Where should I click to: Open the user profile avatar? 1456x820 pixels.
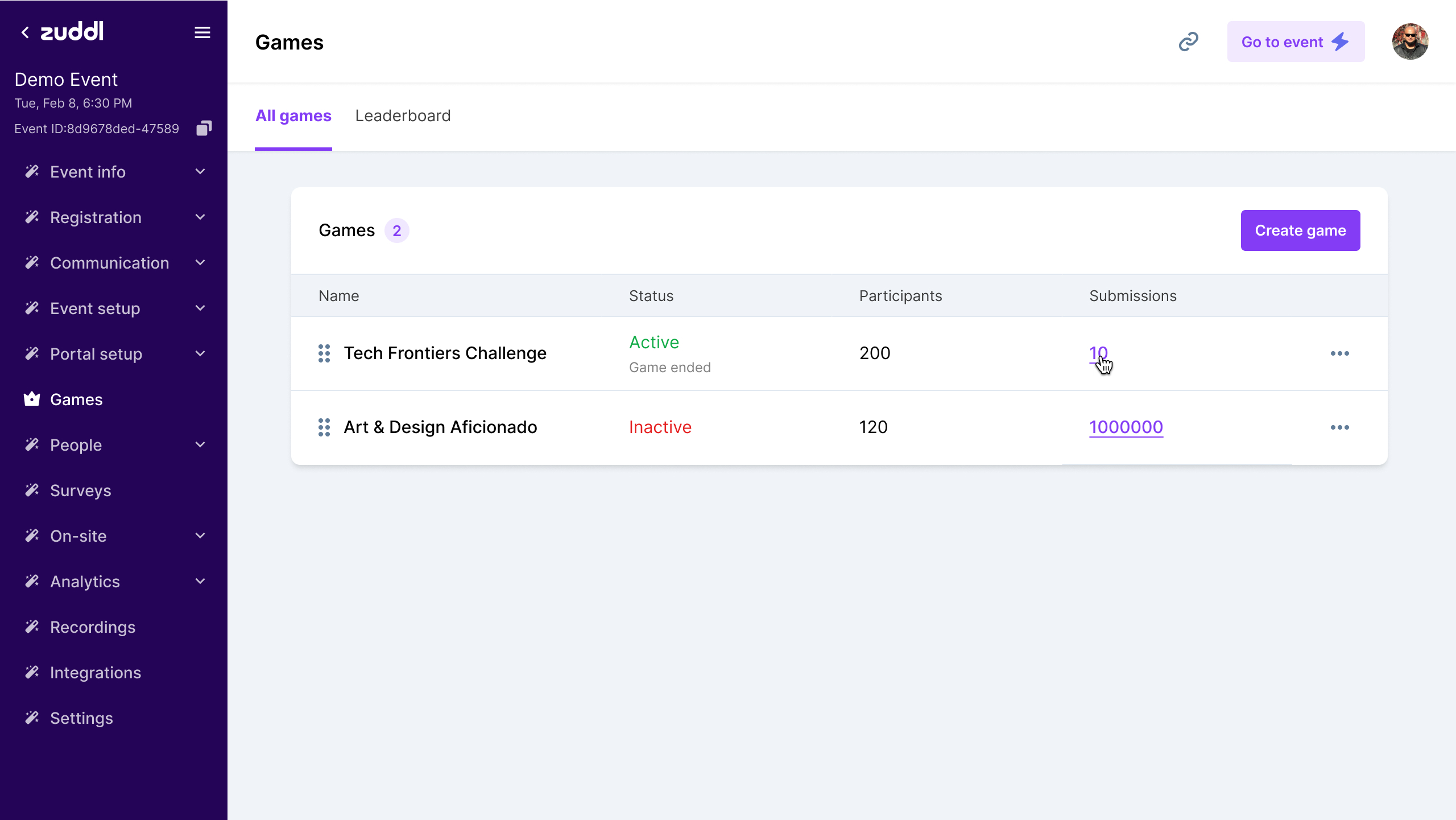click(1409, 42)
